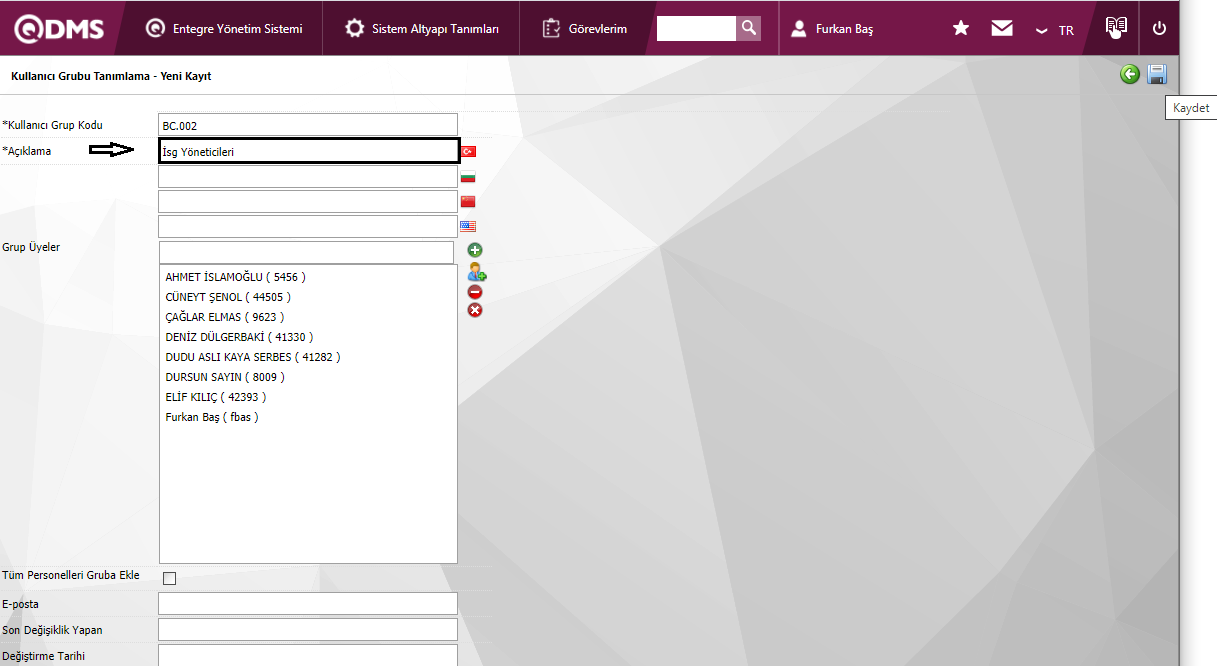Screen dimensions: 1217x666
Task: Open Sistem Altyapı Tanımları menu
Action: pyautogui.click(x=421, y=29)
